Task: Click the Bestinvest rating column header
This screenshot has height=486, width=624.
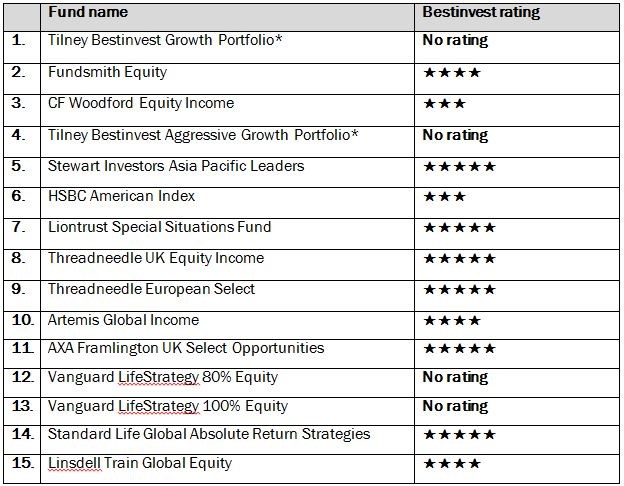Action: 481,12
